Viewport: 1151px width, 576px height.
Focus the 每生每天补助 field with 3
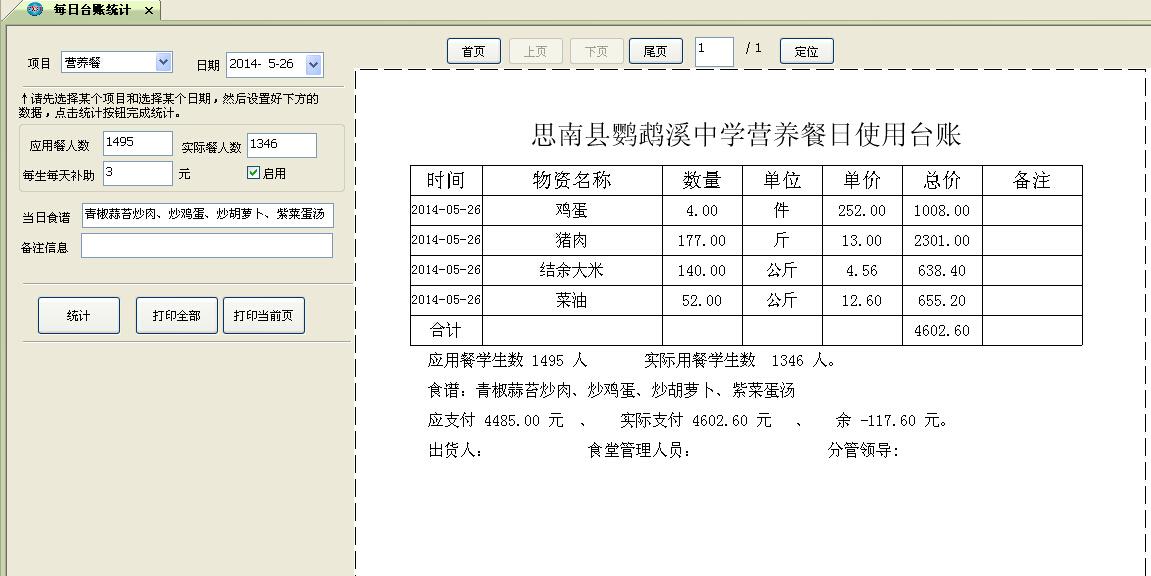coord(137,173)
